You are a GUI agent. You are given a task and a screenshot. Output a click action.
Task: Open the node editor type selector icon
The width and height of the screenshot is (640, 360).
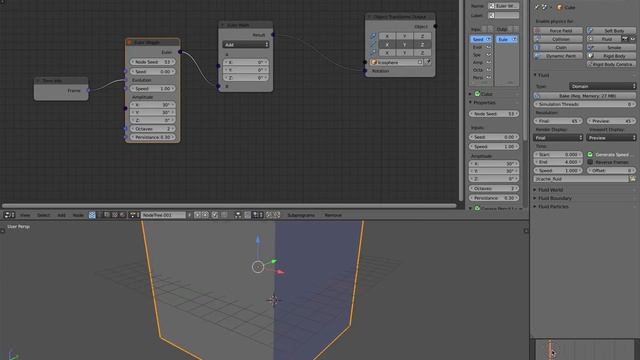click(9, 215)
